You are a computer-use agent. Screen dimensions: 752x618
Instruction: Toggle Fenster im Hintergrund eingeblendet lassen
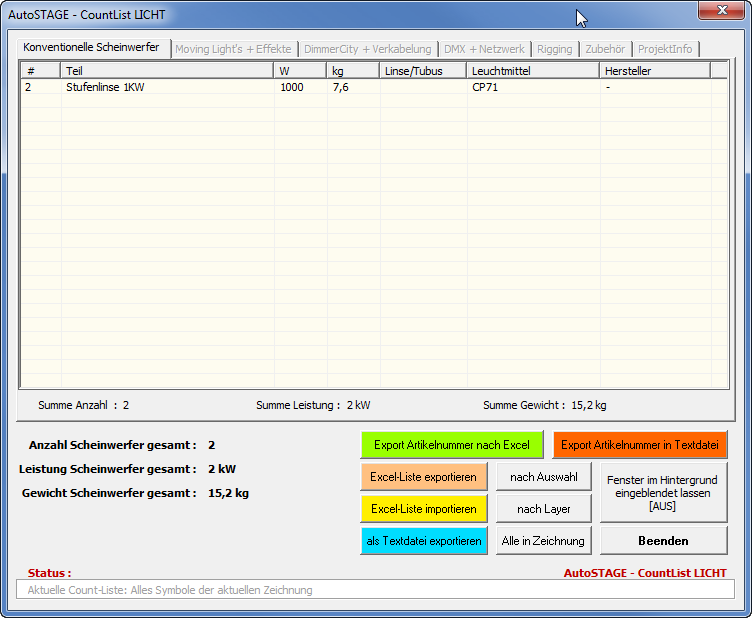(x=662, y=493)
